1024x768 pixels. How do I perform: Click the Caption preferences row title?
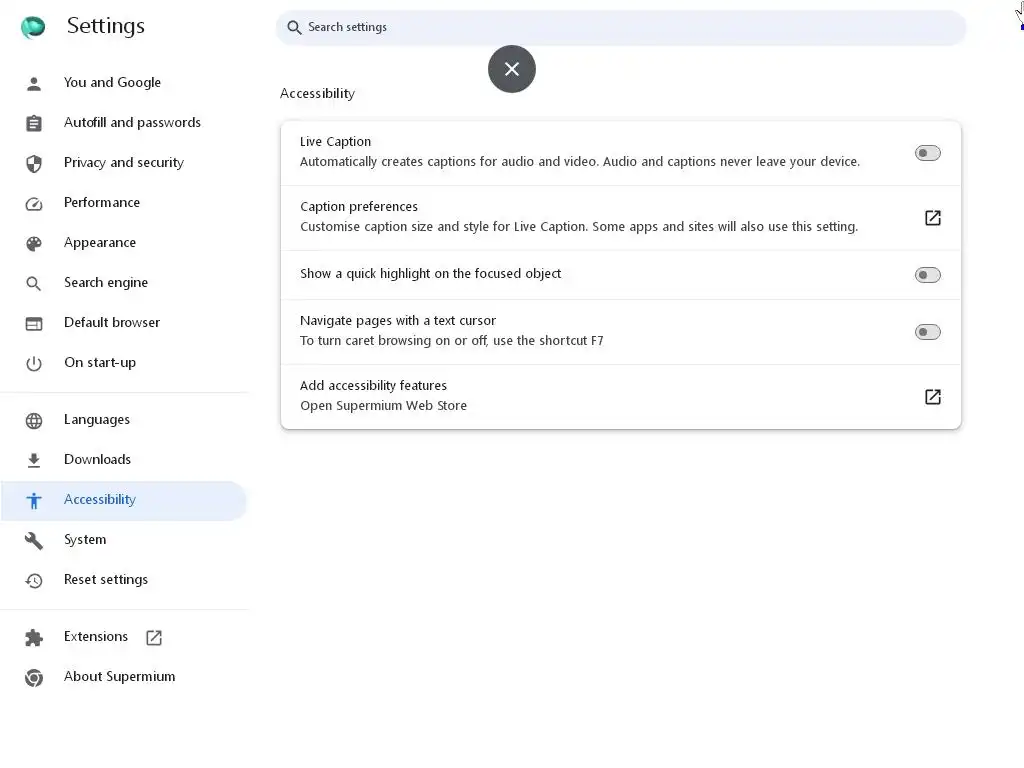[359, 206]
